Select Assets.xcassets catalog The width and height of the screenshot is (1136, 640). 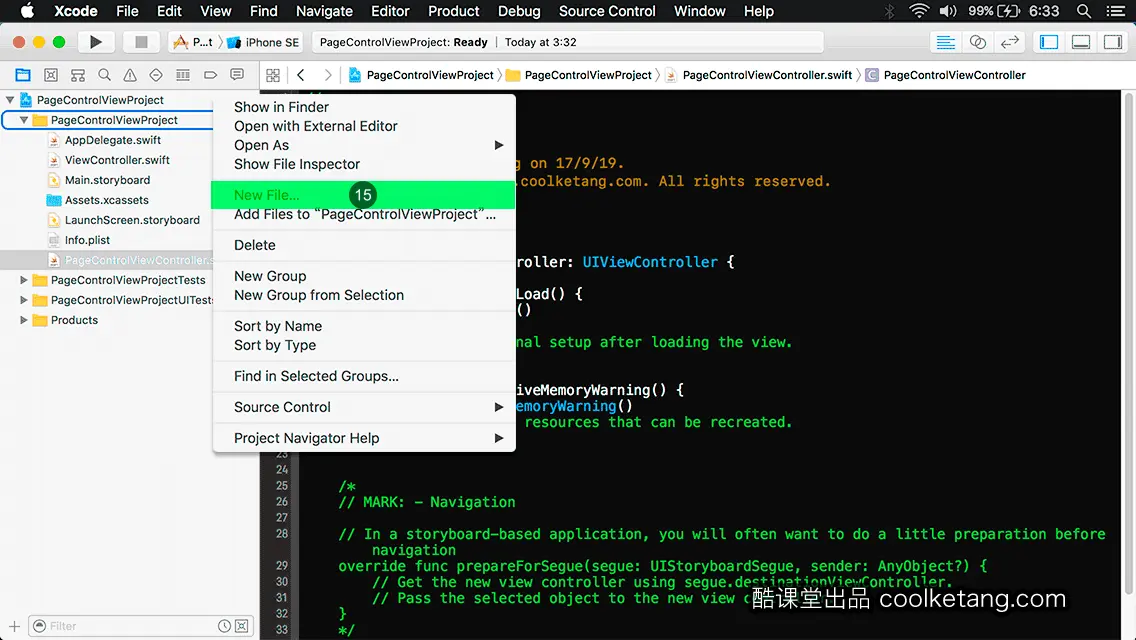click(x=106, y=200)
